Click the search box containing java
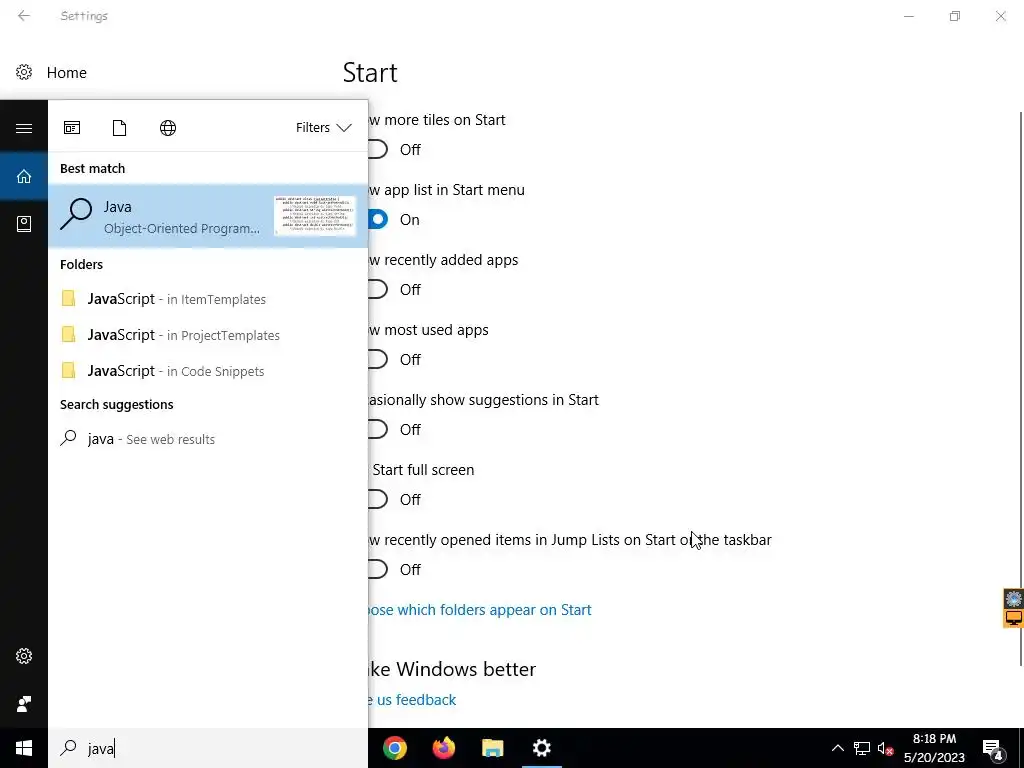Screen dimensions: 1024x768 (x=208, y=748)
